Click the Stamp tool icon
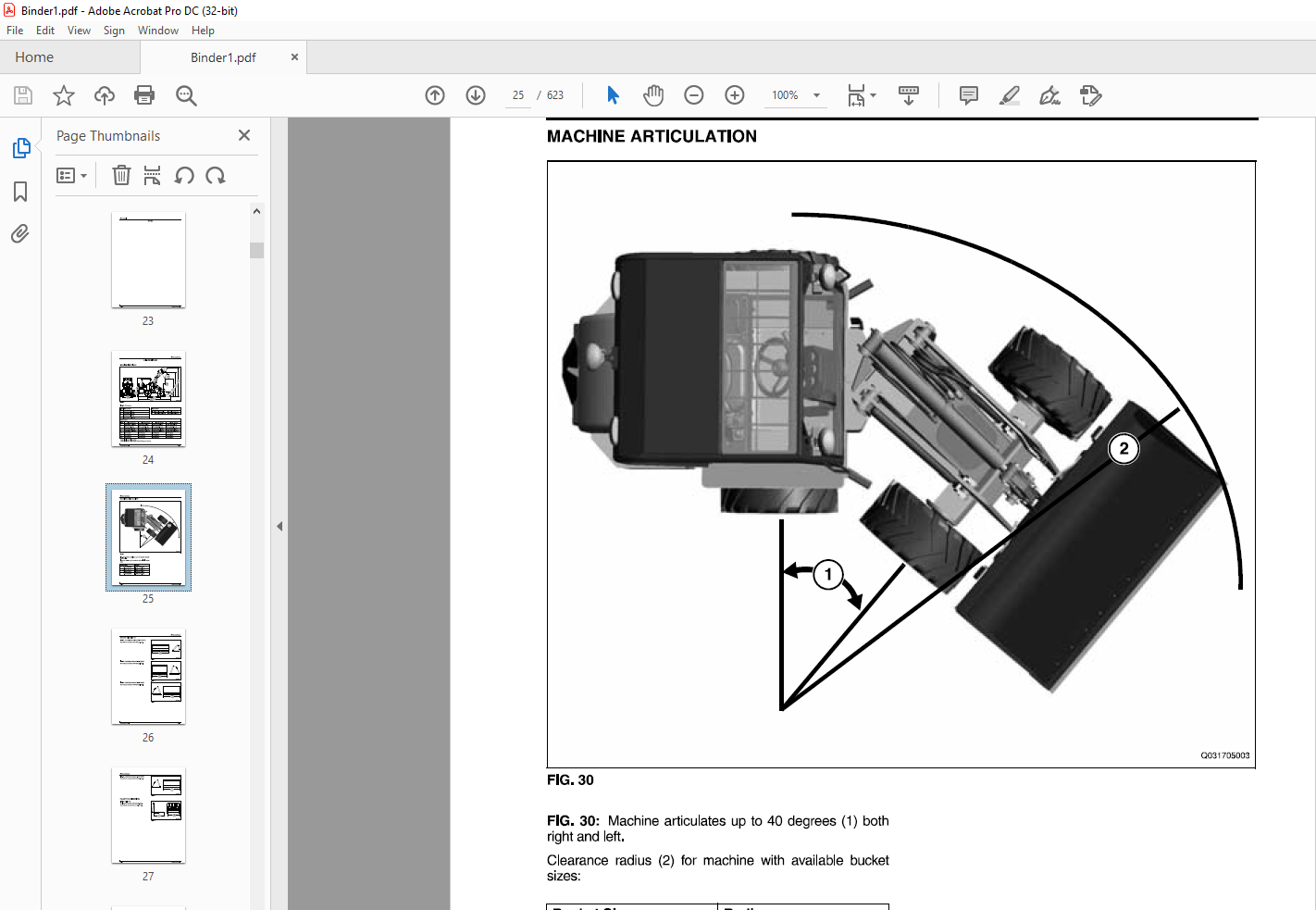The image size is (1316, 910). coord(1090,95)
